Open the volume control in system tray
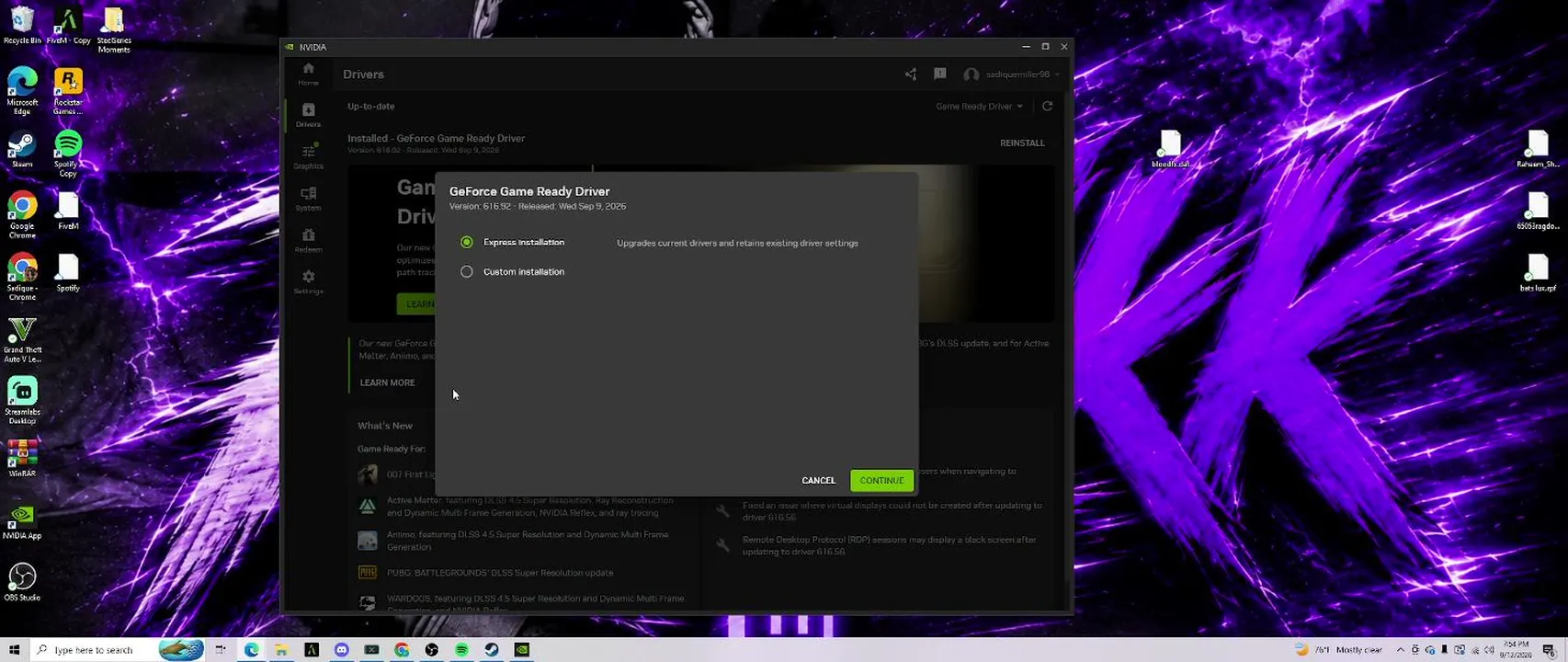Viewport: 1568px width, 662px height. [x=1489, y=650]
